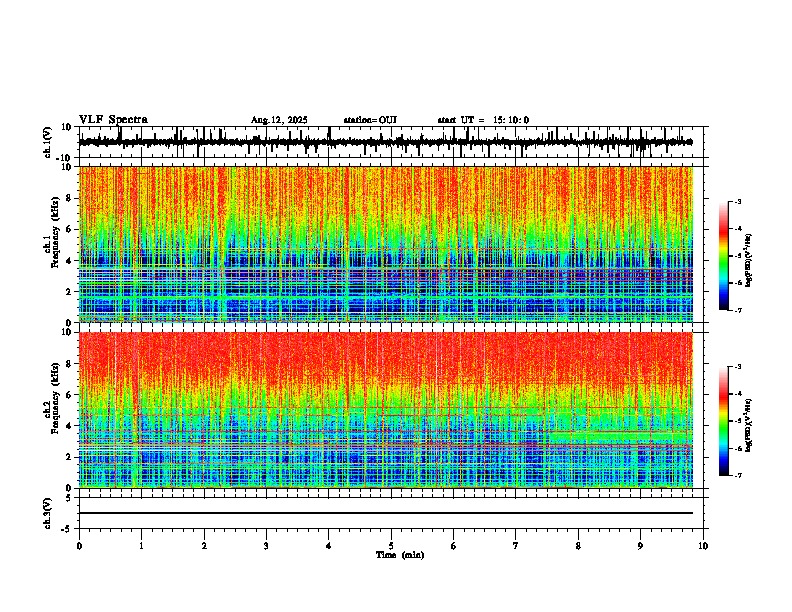Viewport: 792px width, 612px height.
Task: Click the time axis tick label '3'
Action: 266,546
